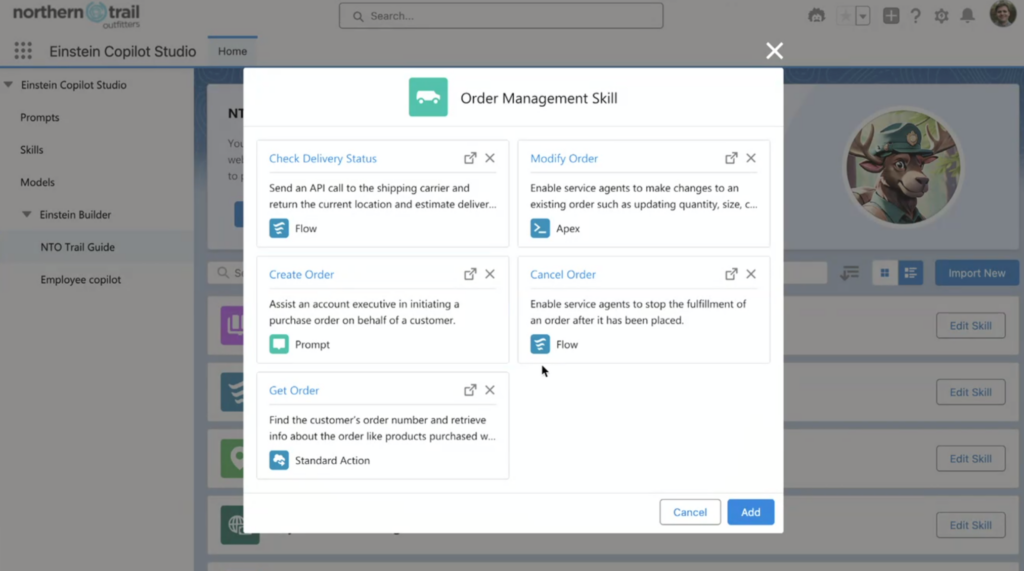
Task: Click the favorites star icon
Action: click(845, 16)
